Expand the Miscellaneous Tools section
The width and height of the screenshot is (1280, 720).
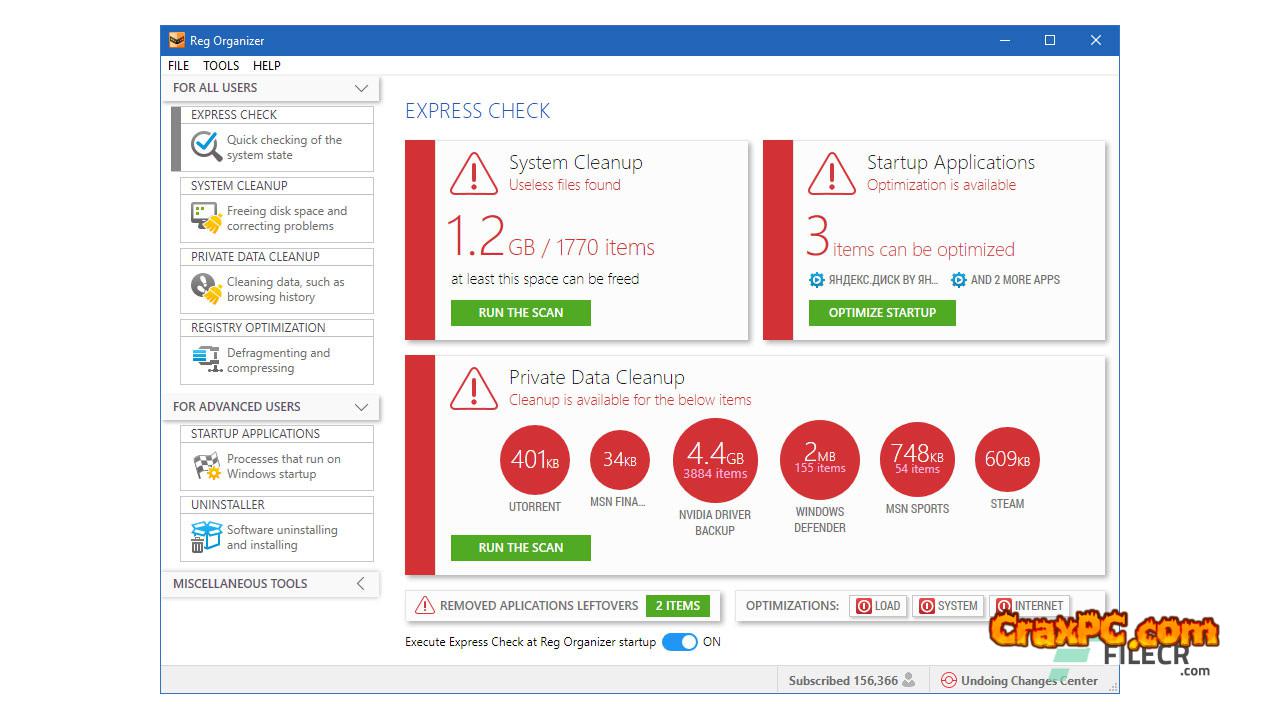pyautogui.click(x=361, y=584)
